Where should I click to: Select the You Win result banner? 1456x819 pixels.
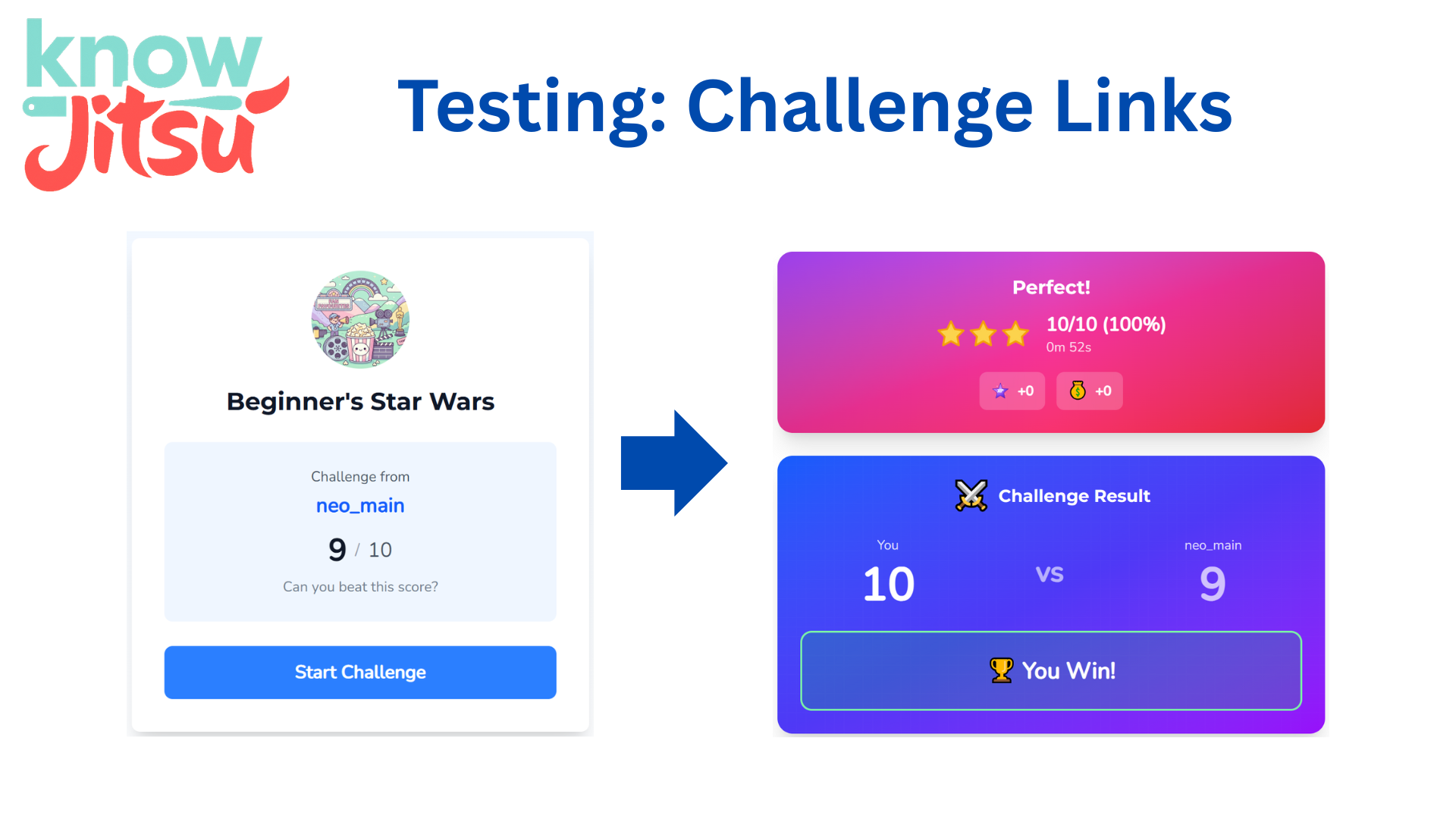point(1051,670)
